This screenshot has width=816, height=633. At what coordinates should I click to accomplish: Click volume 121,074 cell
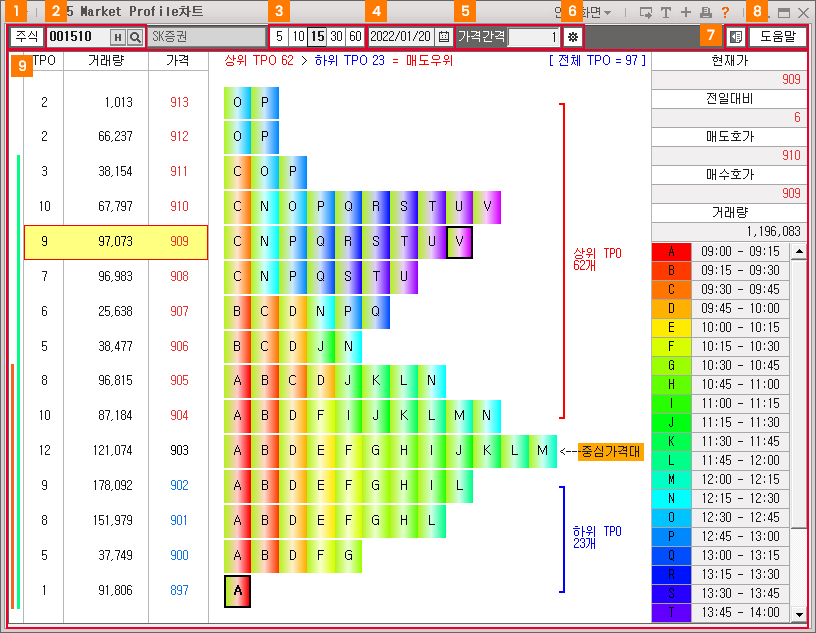point(113,451)
